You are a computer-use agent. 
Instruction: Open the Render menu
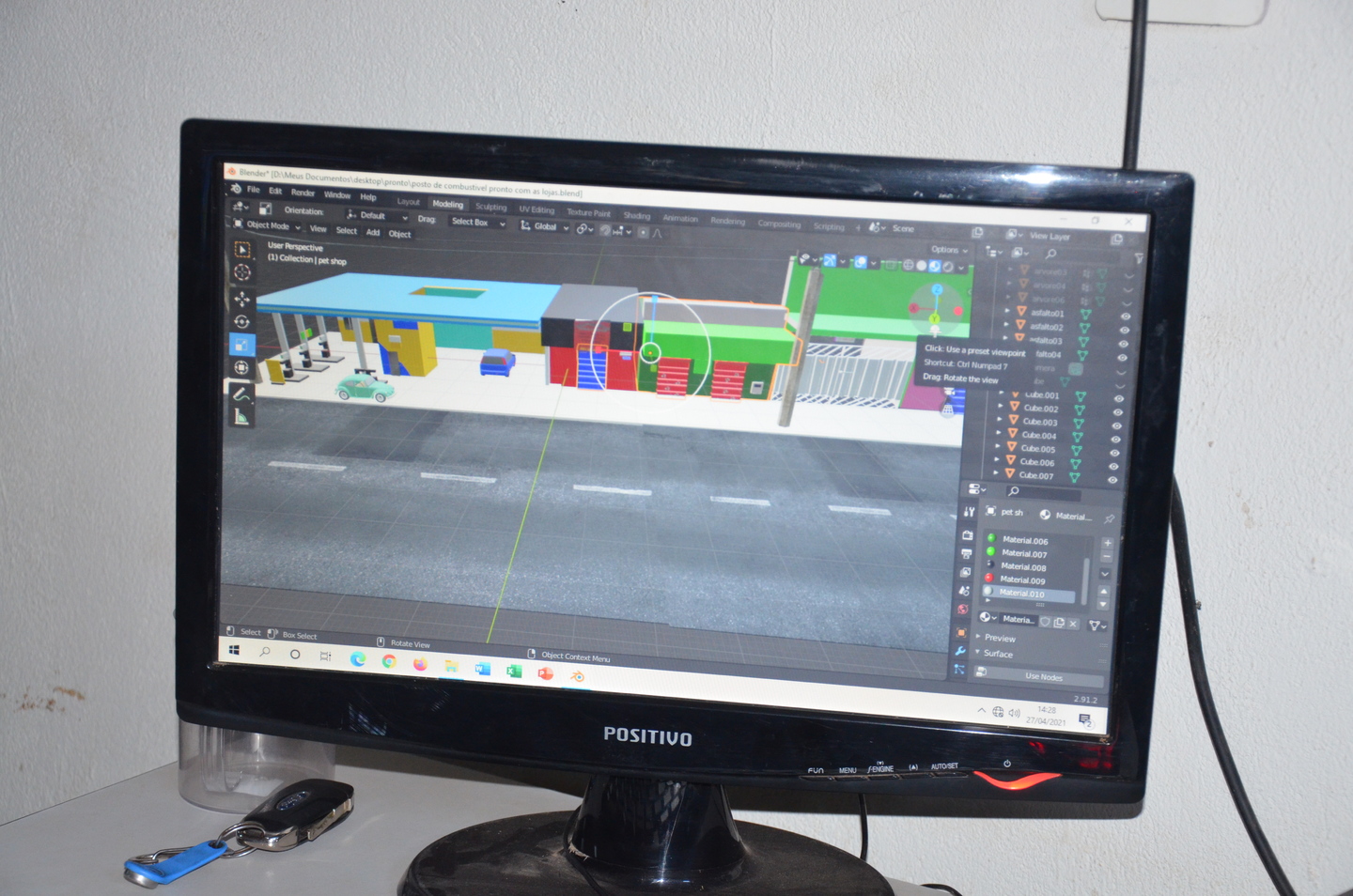tap(303, 193)
